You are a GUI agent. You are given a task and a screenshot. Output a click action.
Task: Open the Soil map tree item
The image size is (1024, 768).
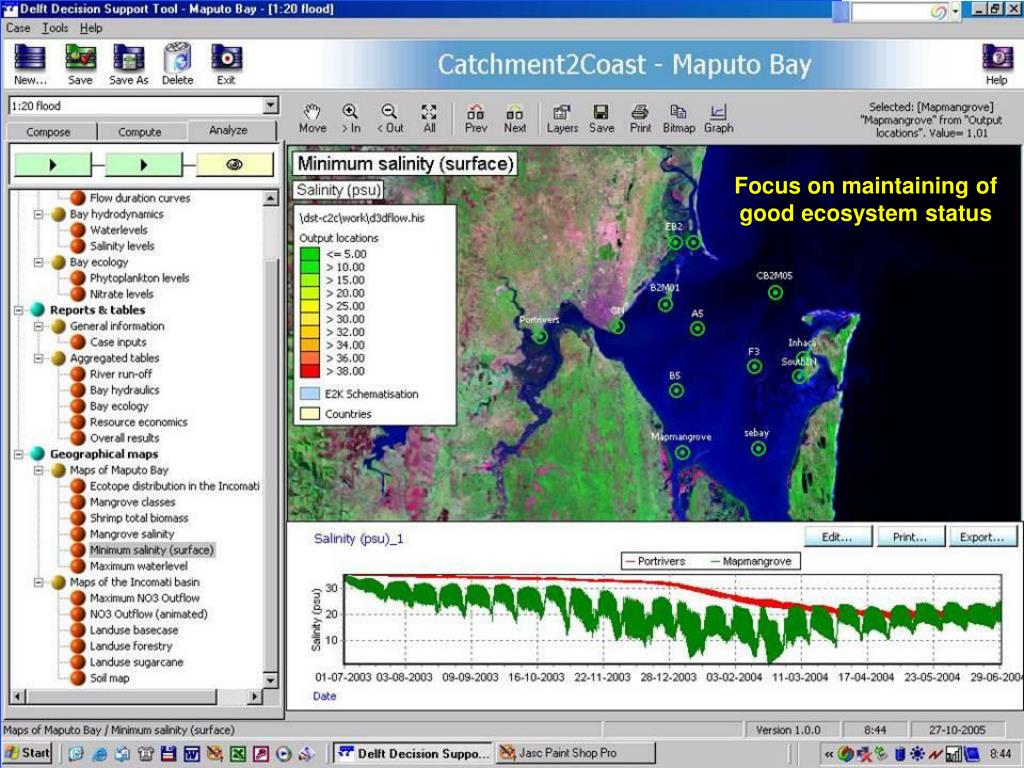110,678
